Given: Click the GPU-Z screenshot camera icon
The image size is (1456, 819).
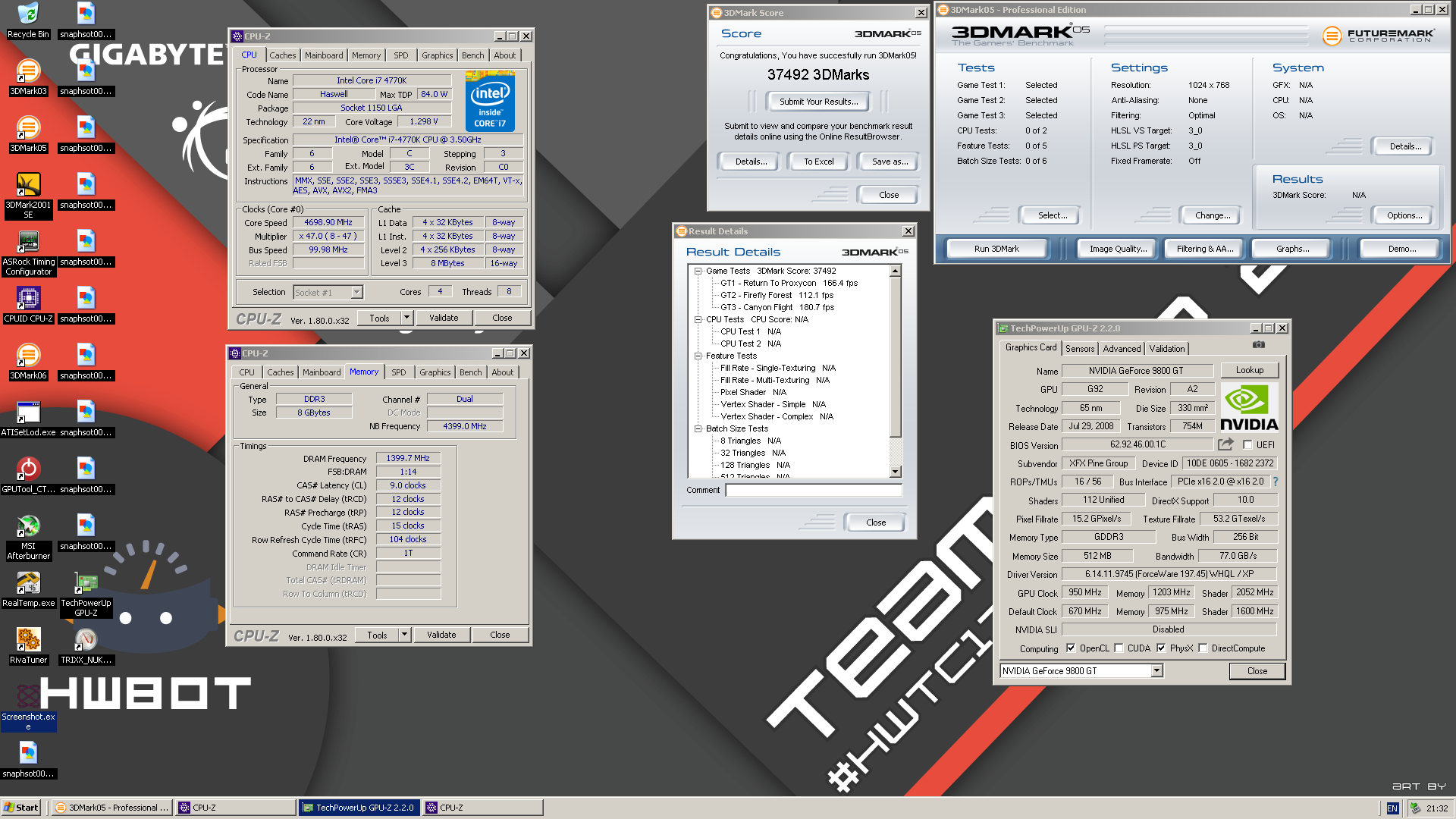Looking at the screenshot, I should pos(1259,344).
